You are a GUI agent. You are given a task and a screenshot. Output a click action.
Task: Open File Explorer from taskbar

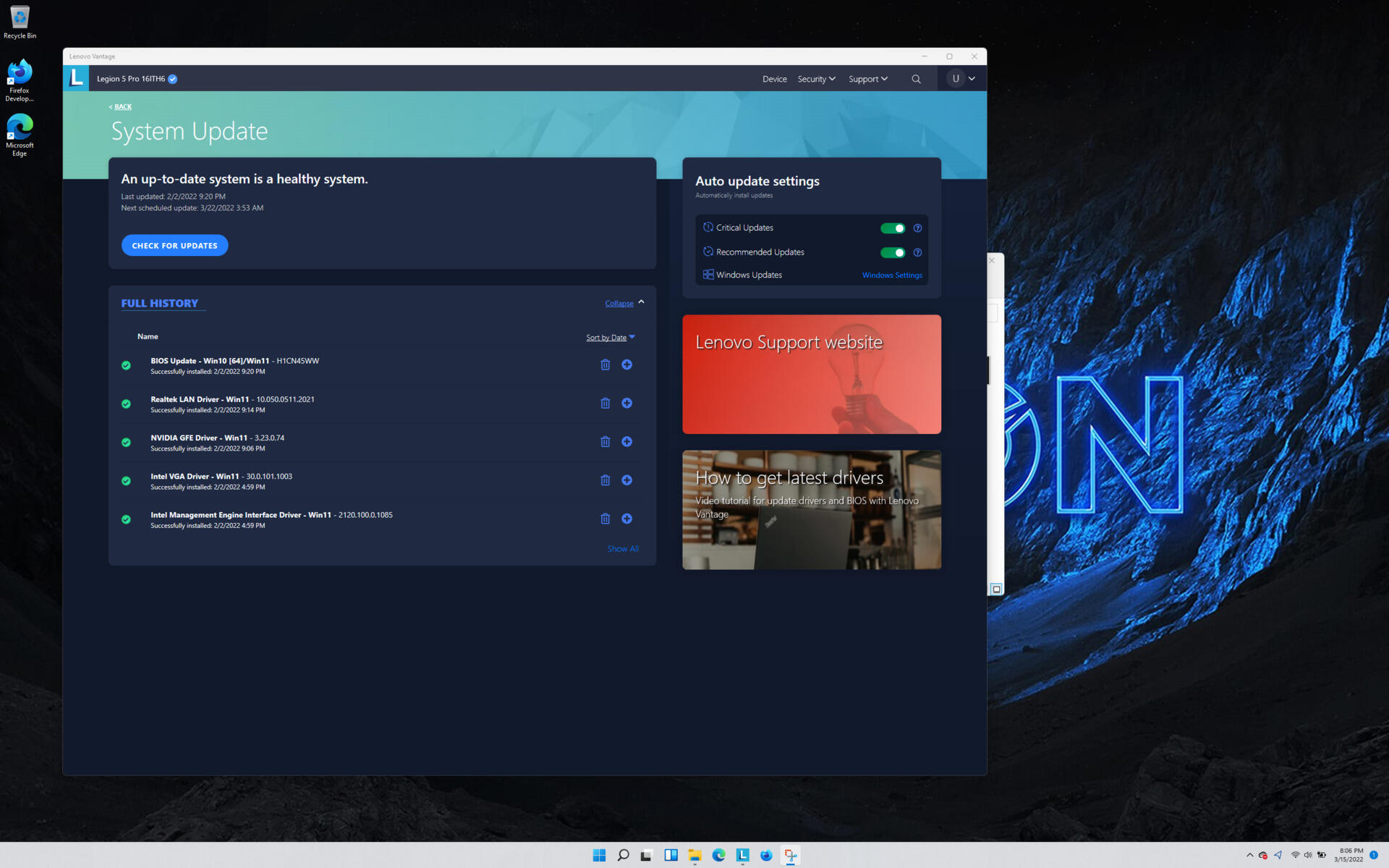[x=694, y=855]
